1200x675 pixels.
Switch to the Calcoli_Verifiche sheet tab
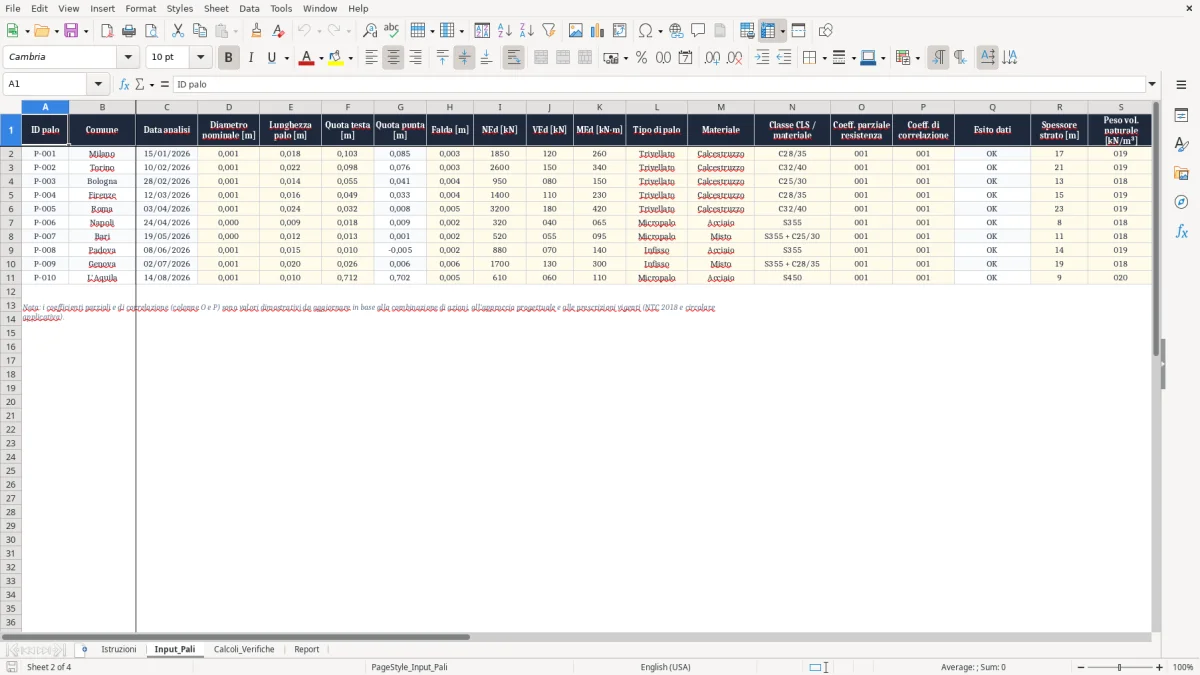[x=244, y=649]
